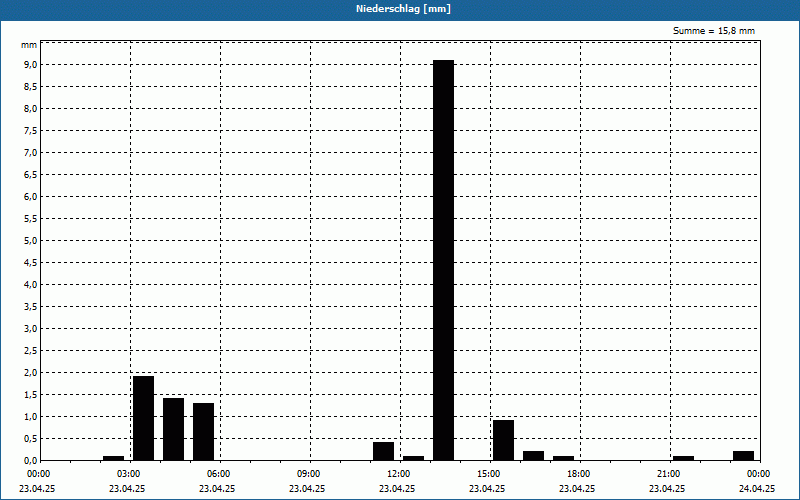The height and width of the screenshot is (500, 800).
Task: Click the 18:00 time label
Action: point(579,474)
